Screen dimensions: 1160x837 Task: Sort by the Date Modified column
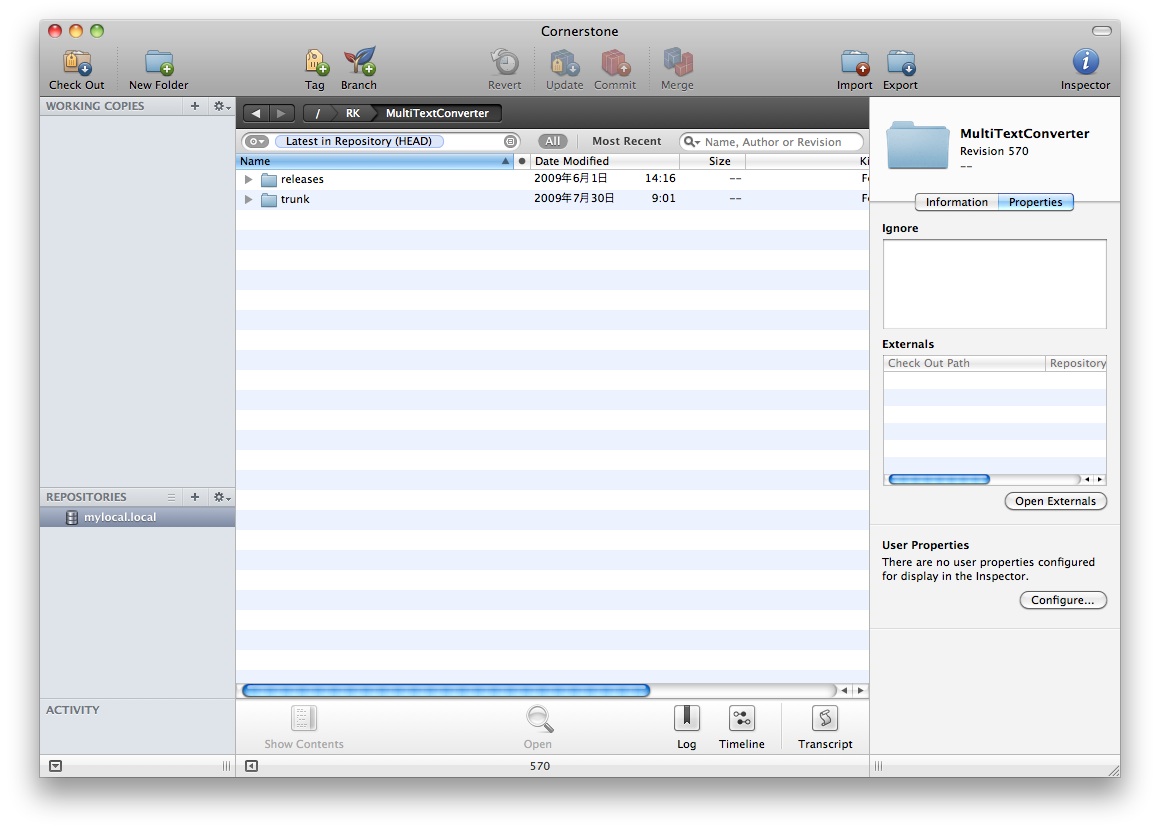pos(604,161)
